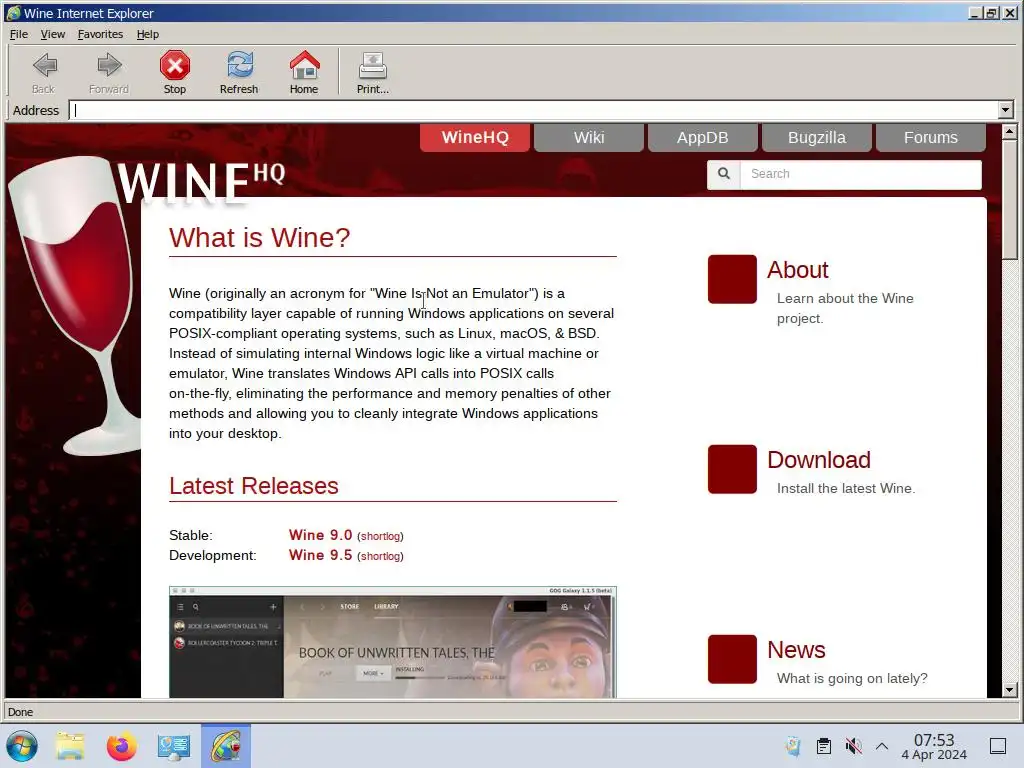Click the "Development:" label

[x=213, y=556]
